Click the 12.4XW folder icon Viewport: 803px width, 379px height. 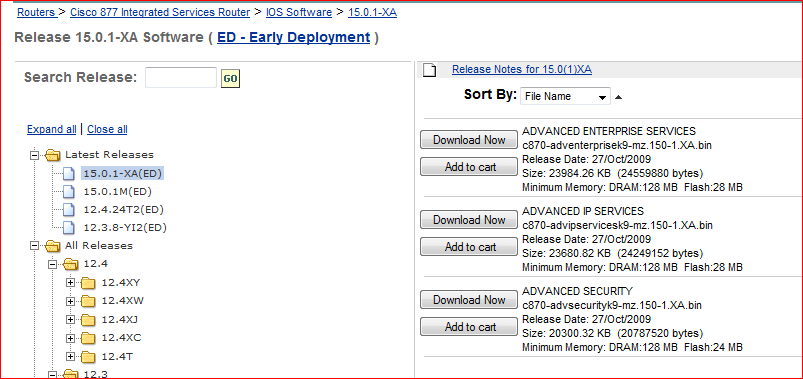pyautogui.click(x=89, y=301)
